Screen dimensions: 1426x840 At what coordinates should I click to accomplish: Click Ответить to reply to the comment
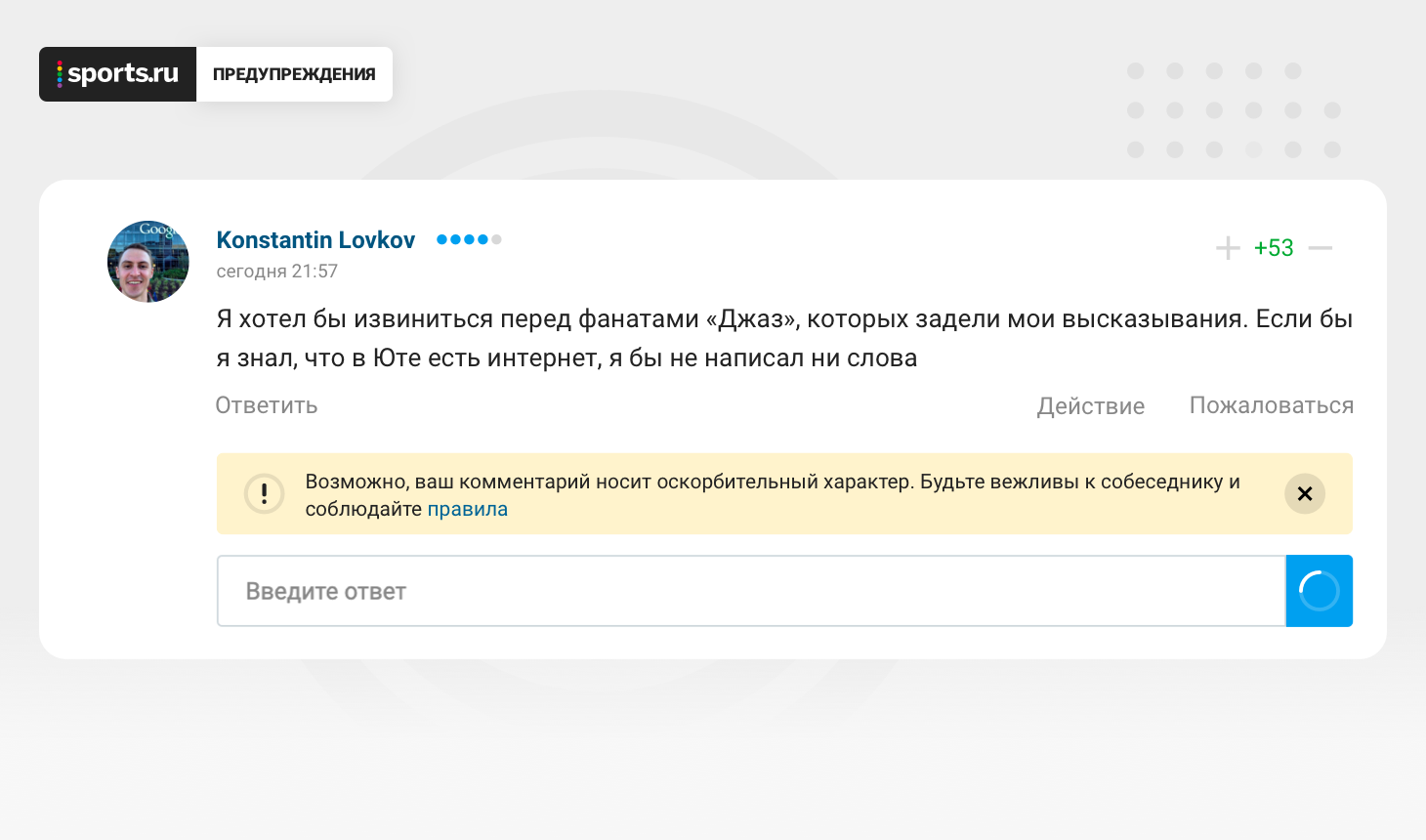pos(267,405)
